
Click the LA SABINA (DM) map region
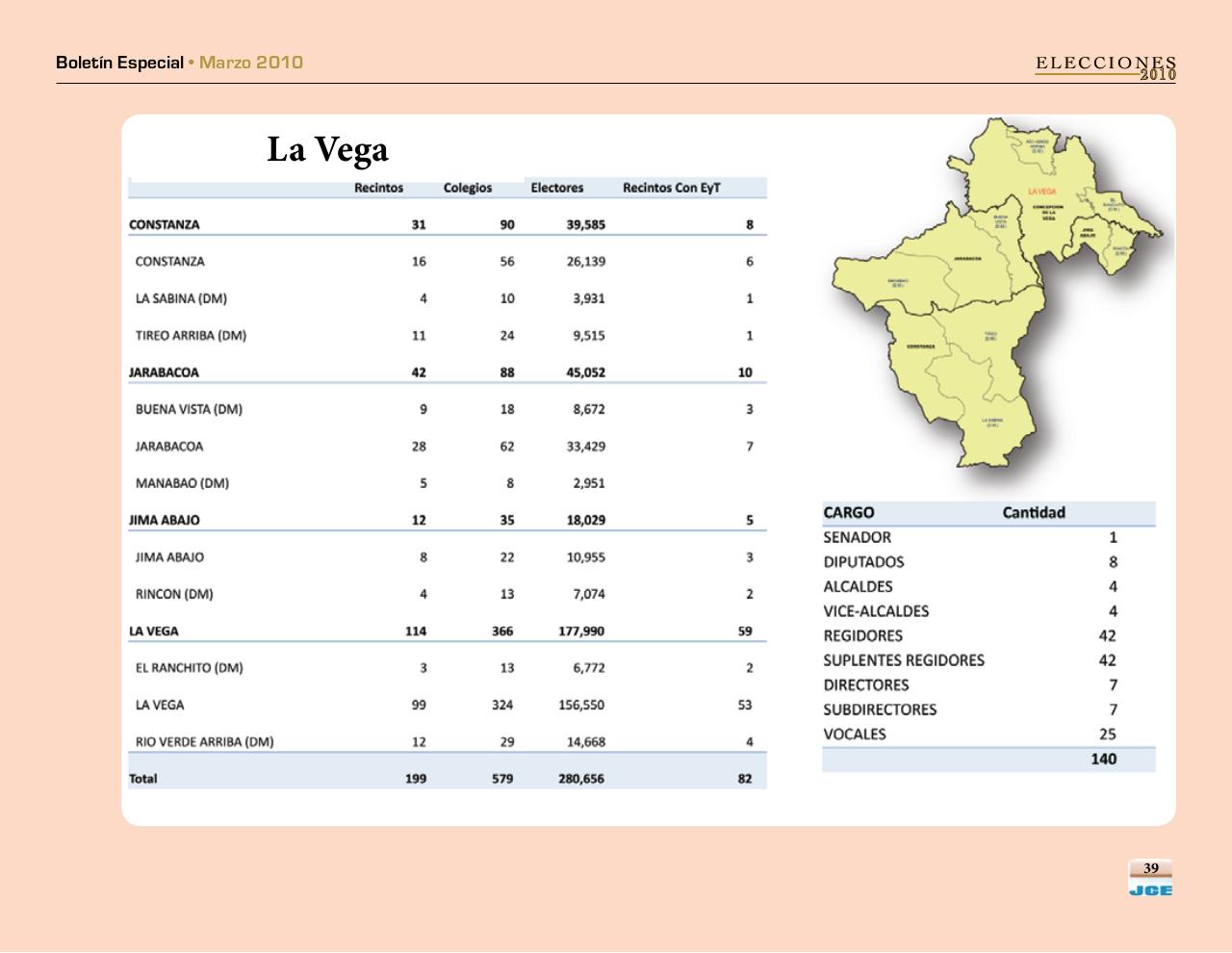click(992, 421)
